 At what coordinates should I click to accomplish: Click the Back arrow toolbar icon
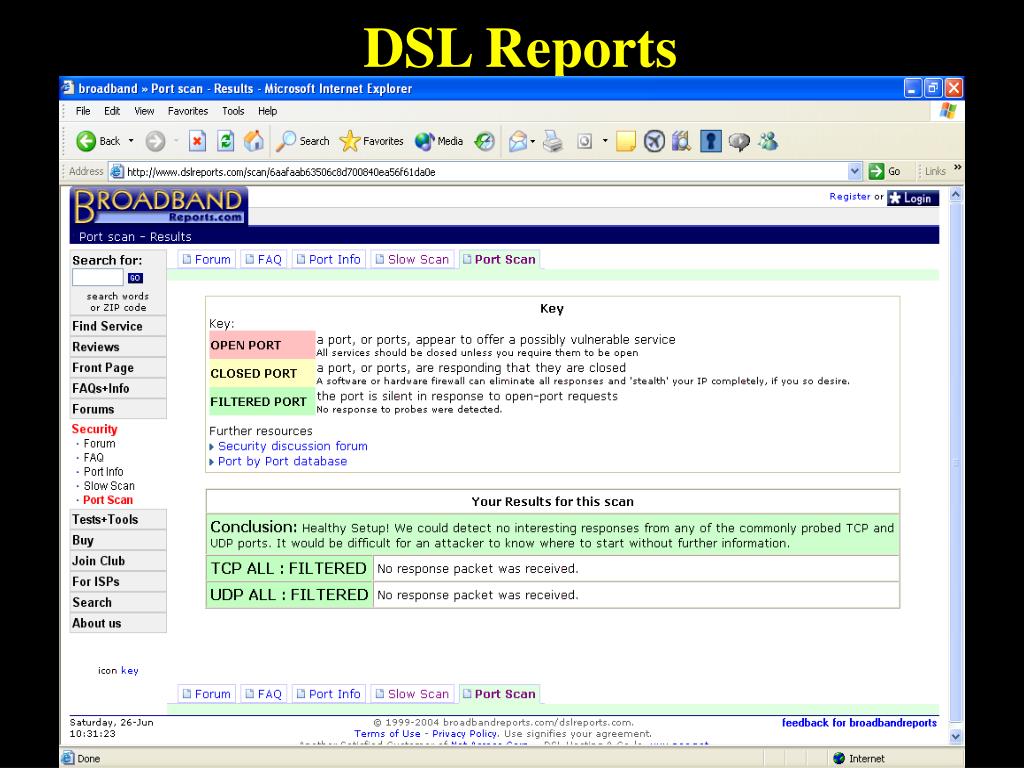[x=86, y=141]
